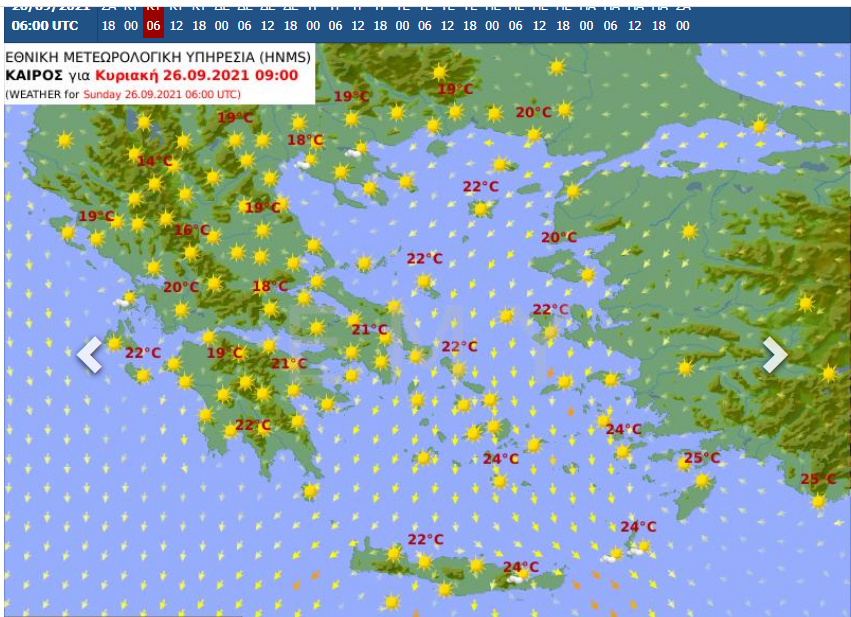Click the sun icon on Kos island
This screenshot has width=851, height=617.
click(623, 451)
